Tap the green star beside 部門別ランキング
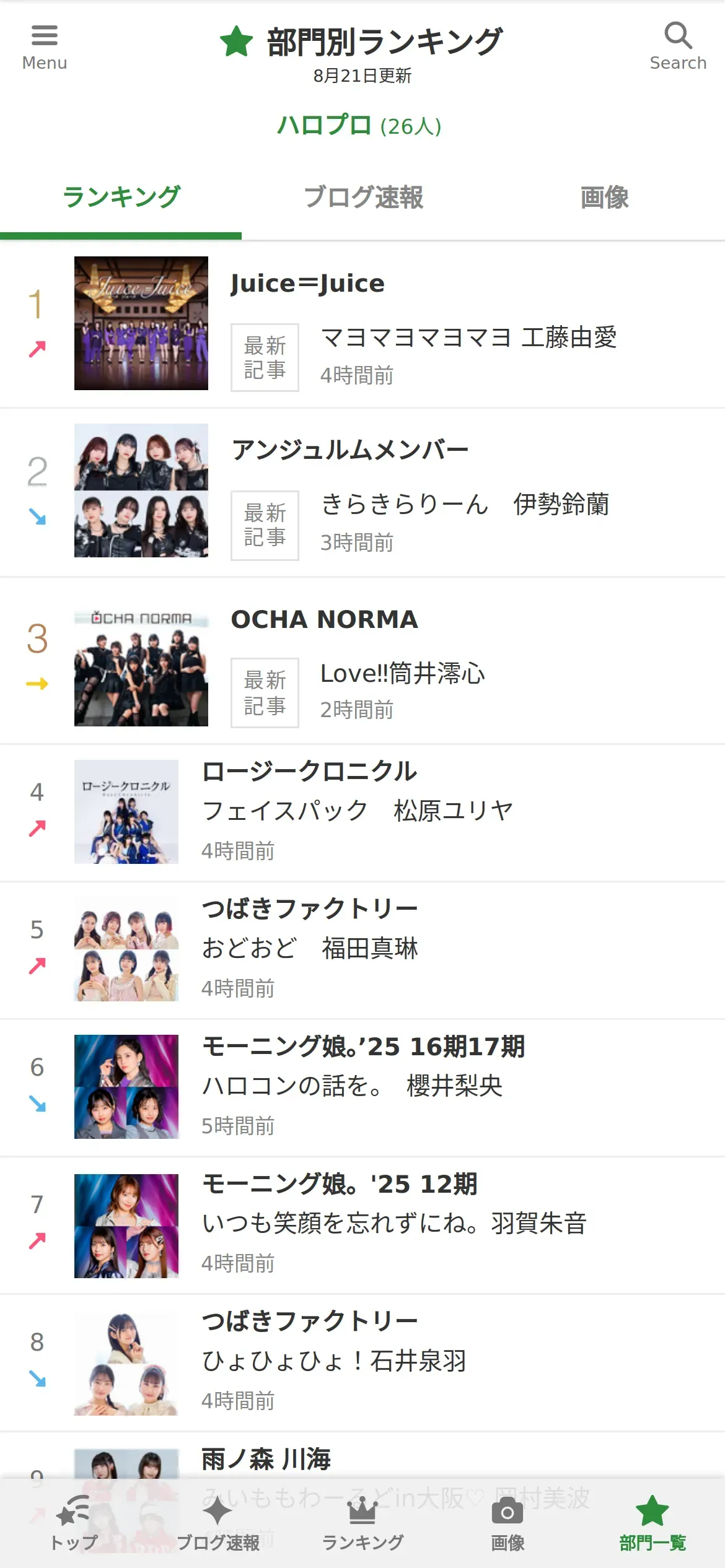The height and width of the screenshot is (1568, 725). [236, 41]
